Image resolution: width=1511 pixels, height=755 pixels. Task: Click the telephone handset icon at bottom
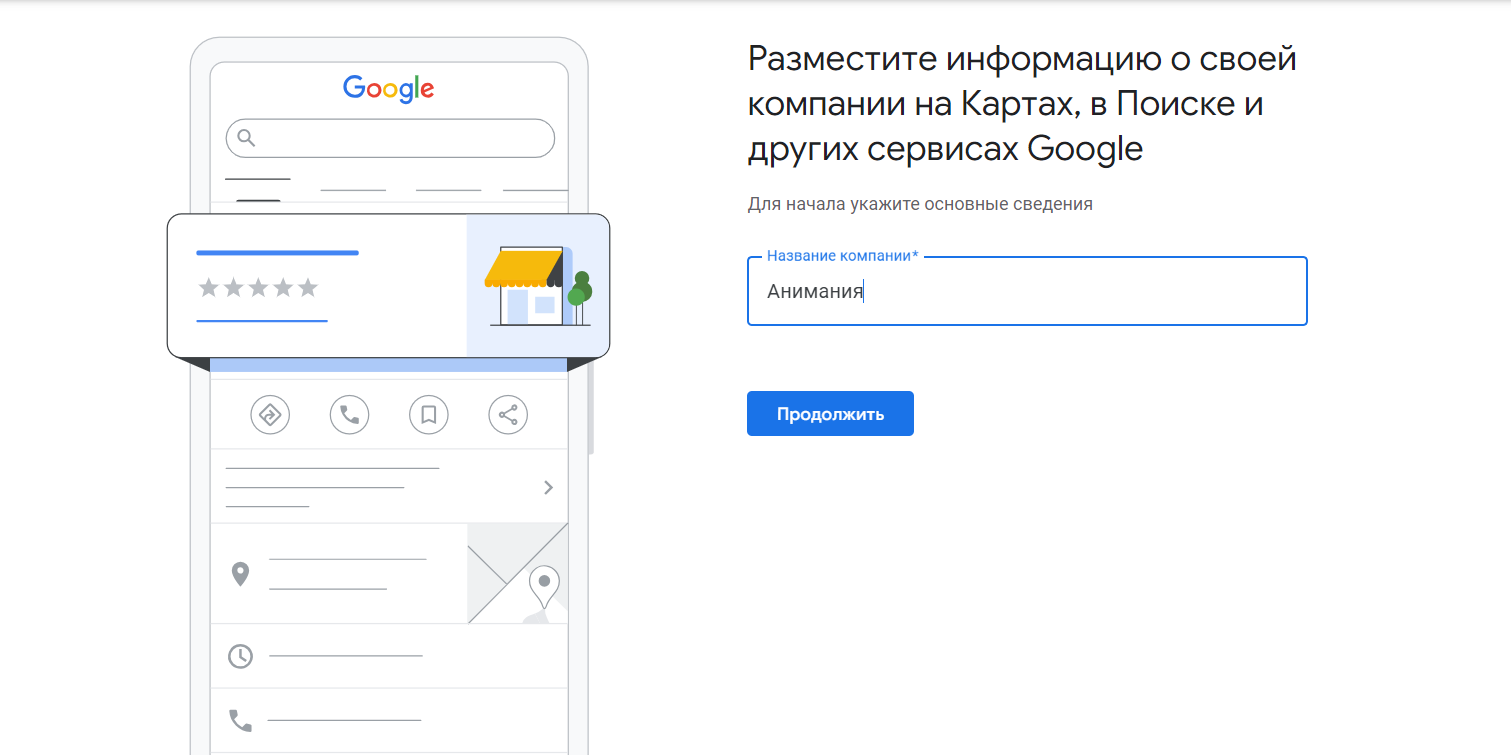(240, 720)
